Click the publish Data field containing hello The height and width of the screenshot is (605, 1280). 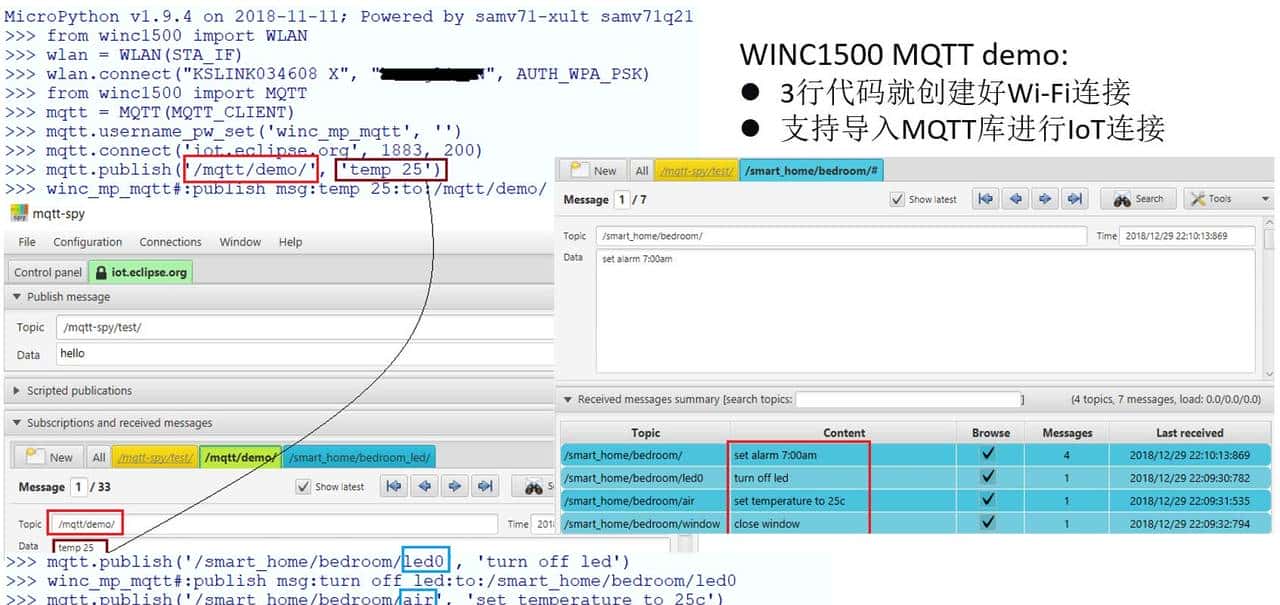[x=300, y=354]
